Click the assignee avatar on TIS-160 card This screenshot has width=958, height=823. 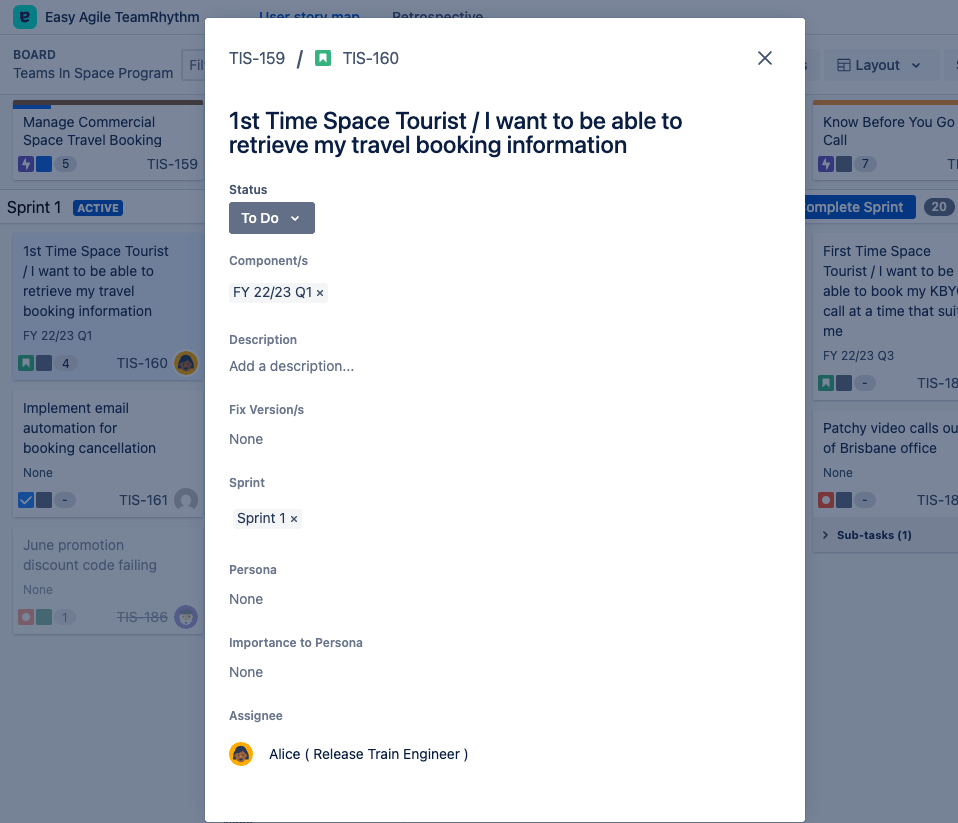pos(185,363)
